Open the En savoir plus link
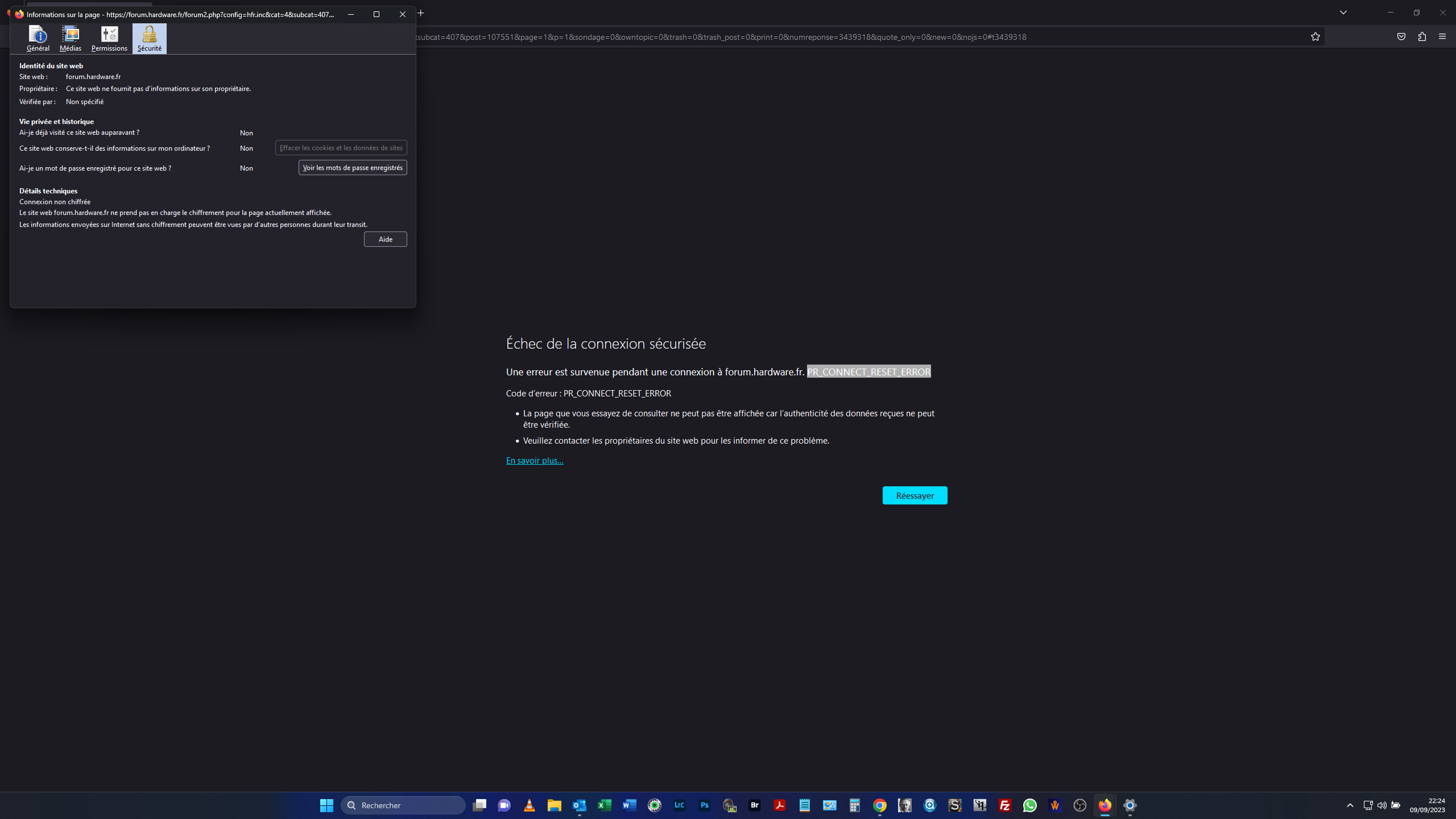The height and width of the screenshot is (819, 1456). pyautogui.click(x=535, y=461)
